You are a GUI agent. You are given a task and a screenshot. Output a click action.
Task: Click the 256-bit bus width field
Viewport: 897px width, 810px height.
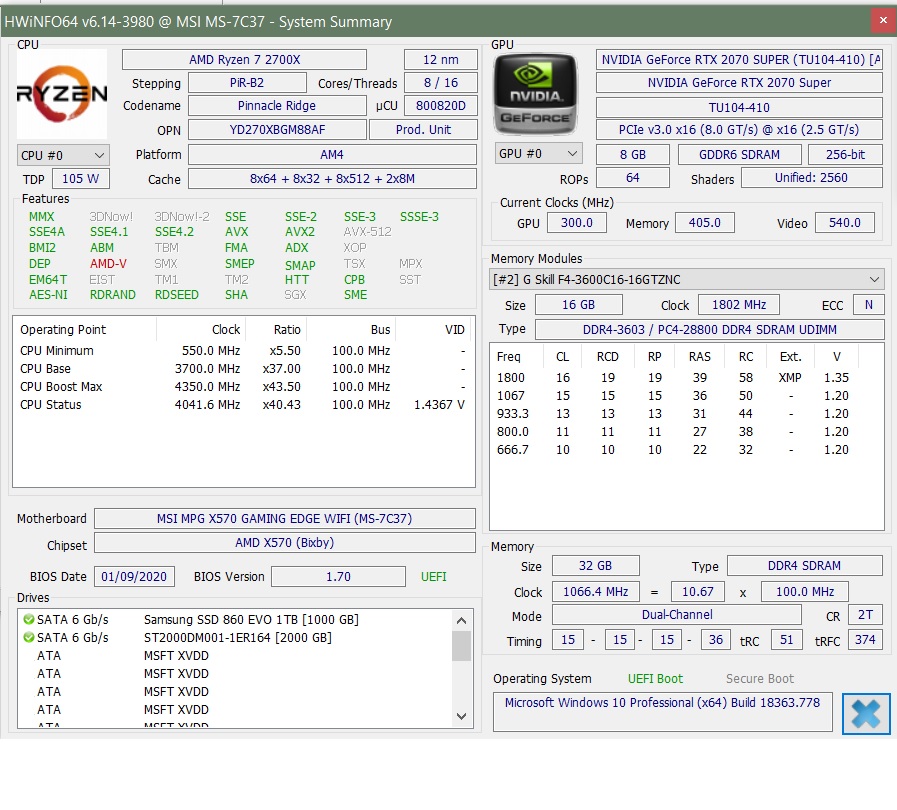tap(846, 154)
